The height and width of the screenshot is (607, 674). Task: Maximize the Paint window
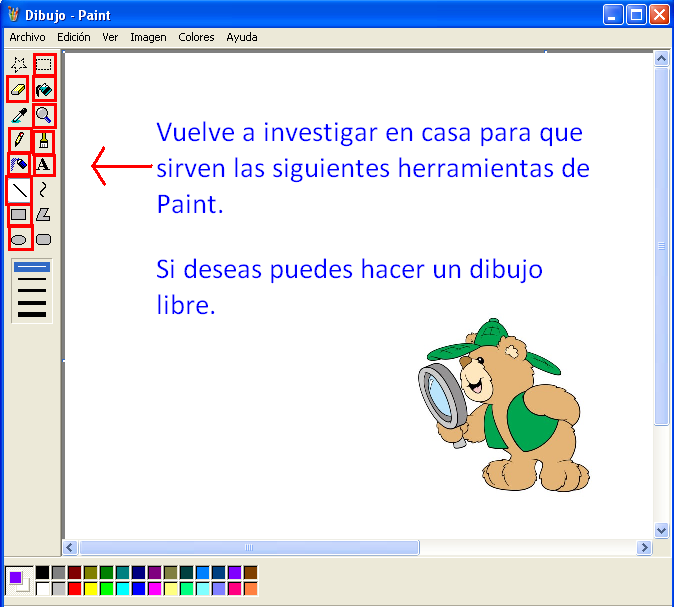click(636, 15)
